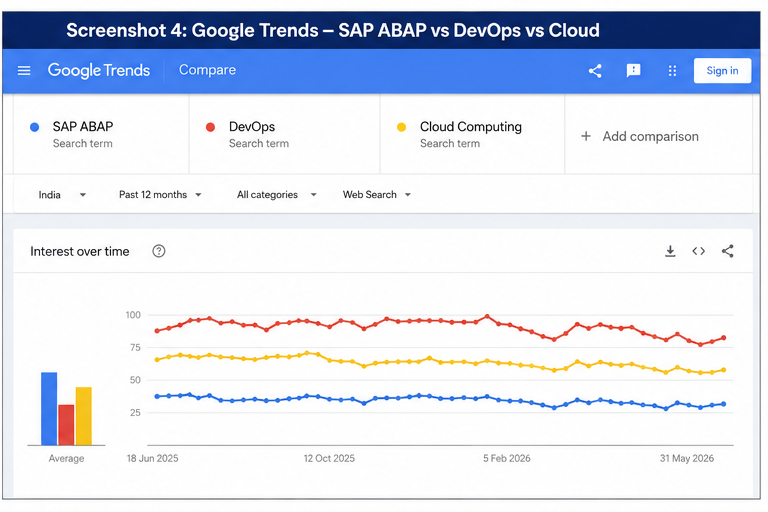
Task: Click the plus icon beside Add comparison
Action: [586, 136]
